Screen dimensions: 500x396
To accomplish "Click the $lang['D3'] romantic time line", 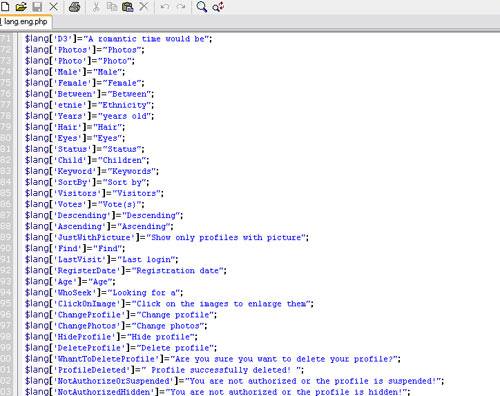I will pyautogui.click(x=118, y=39).
